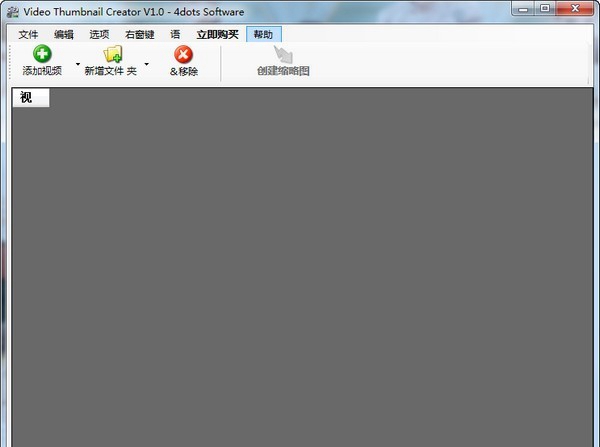The height and width of the screenshot is (447, 600).
Task: Open the Options (选项) menu
Action: pos(99,34)
